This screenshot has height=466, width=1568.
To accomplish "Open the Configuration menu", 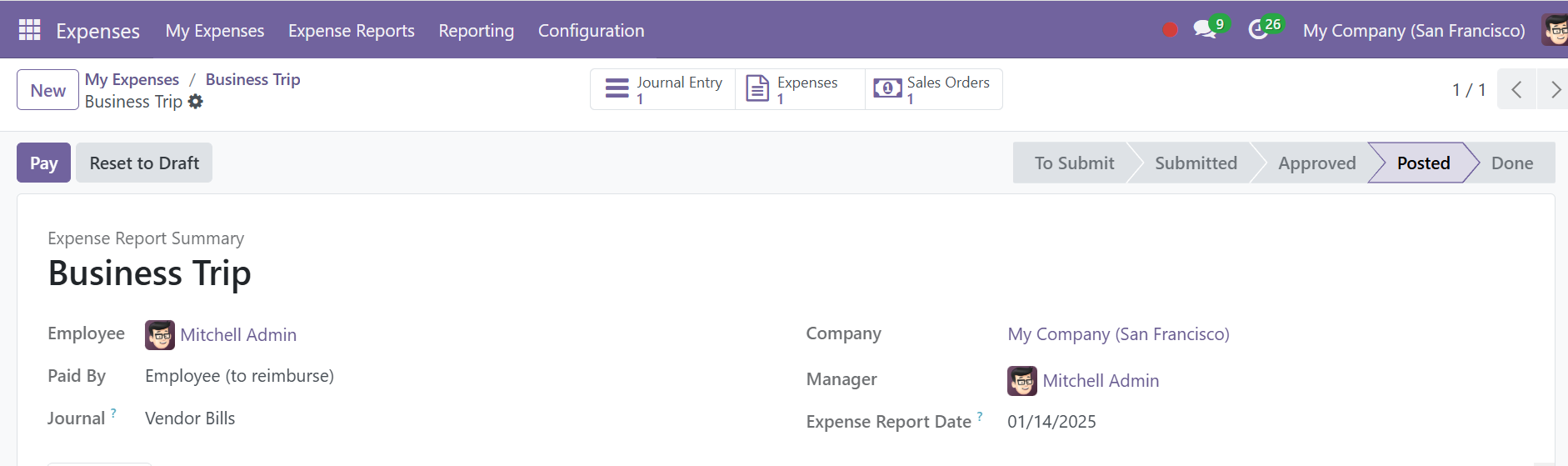I will (592, 31).
